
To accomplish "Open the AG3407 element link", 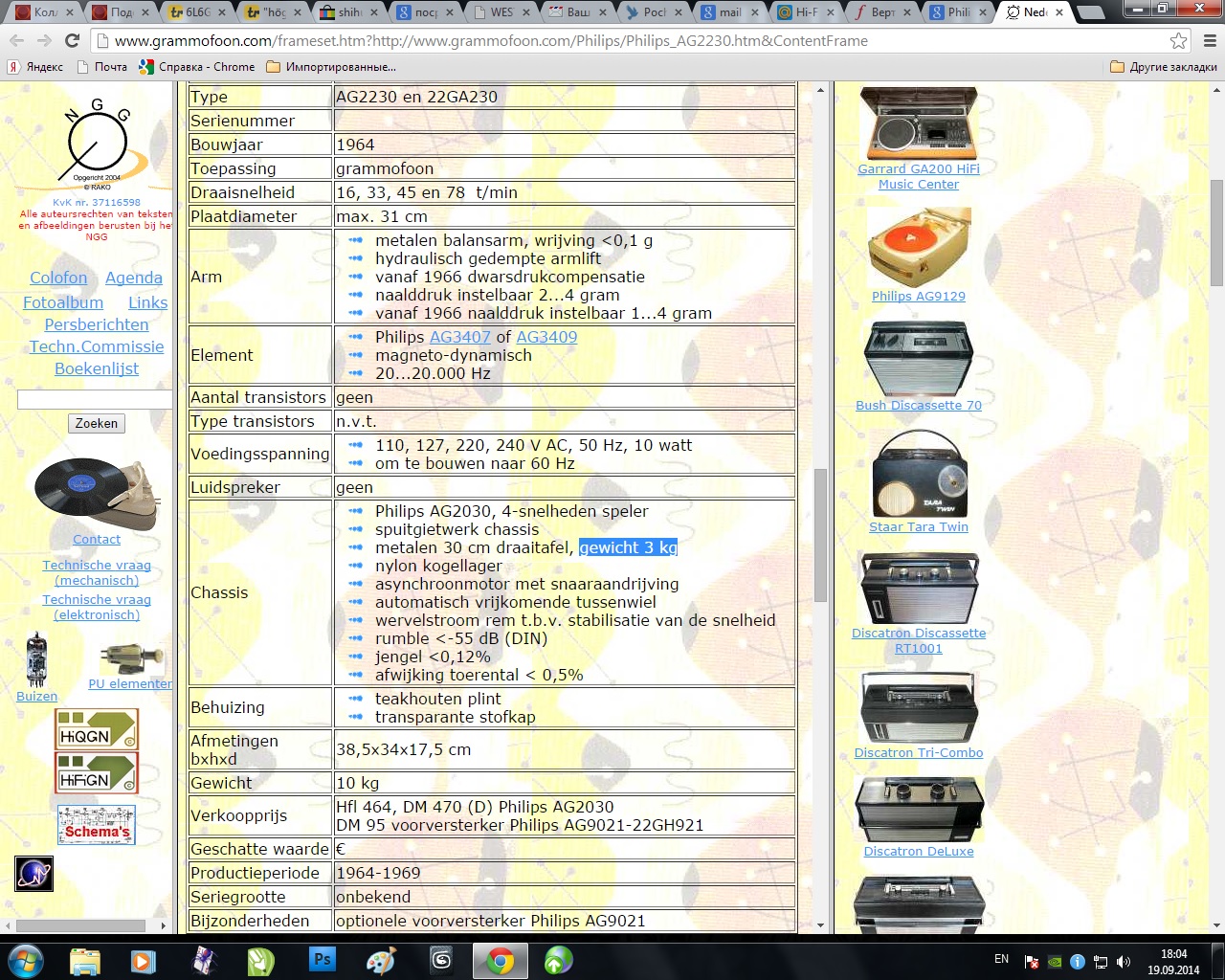I will (459, 337).
